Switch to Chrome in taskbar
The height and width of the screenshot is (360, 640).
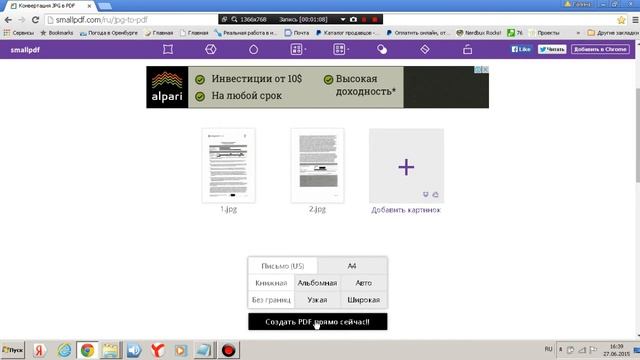click(x=87, y=350)
